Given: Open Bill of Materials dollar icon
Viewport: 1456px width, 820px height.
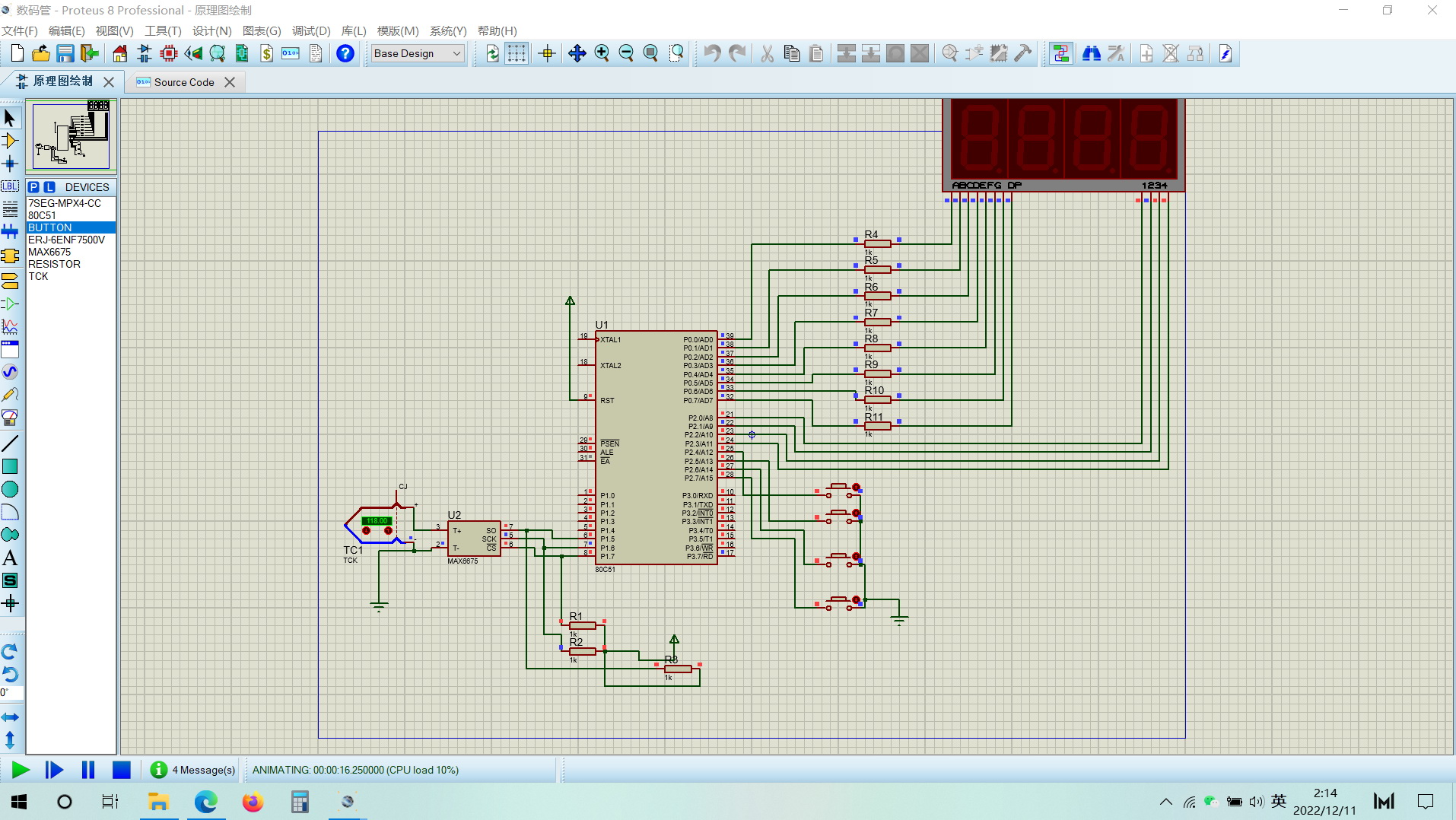Looking at the screenshot, I should 266,53.
